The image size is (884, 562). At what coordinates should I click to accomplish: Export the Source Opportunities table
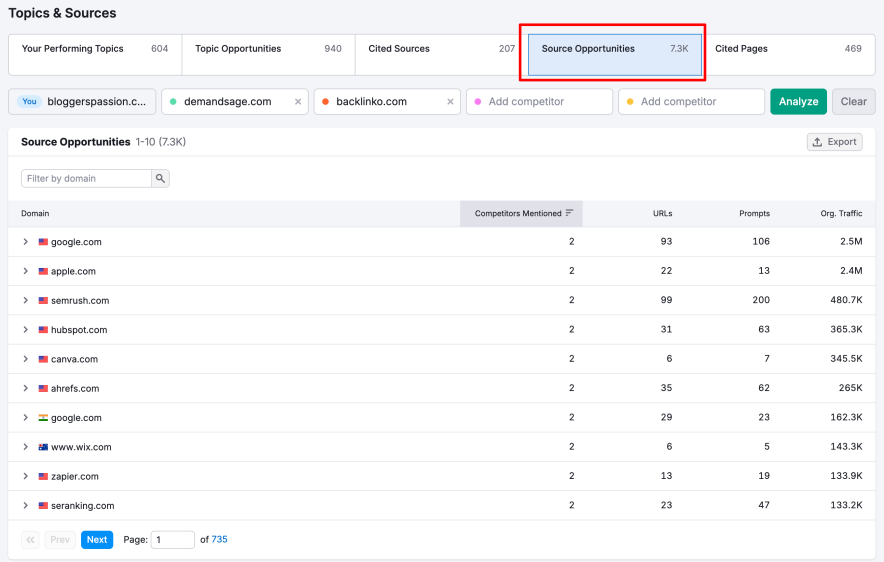(x=834, y=142)
